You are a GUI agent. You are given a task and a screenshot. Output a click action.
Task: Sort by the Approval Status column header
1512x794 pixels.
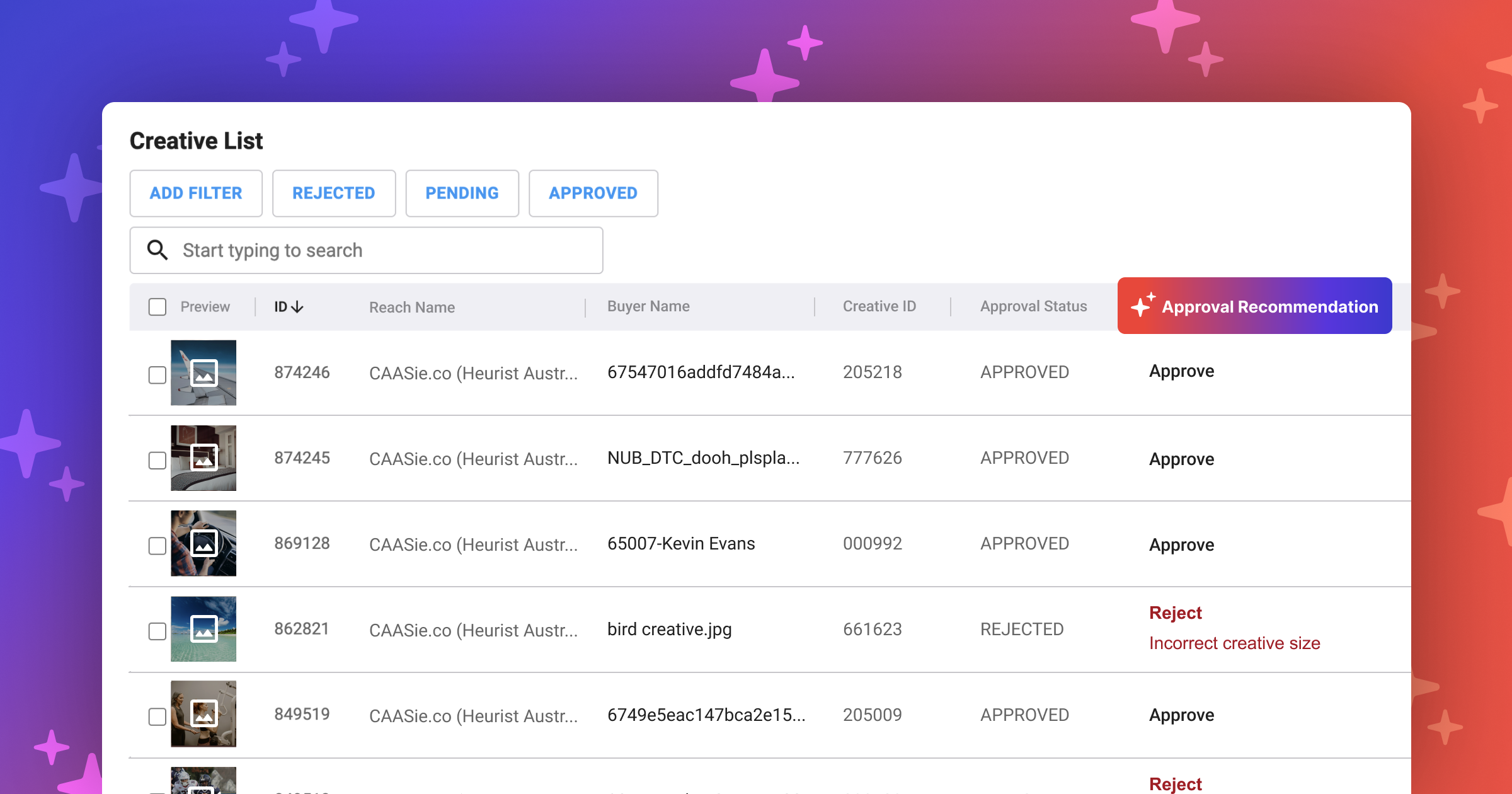[x=1033, y=306]
